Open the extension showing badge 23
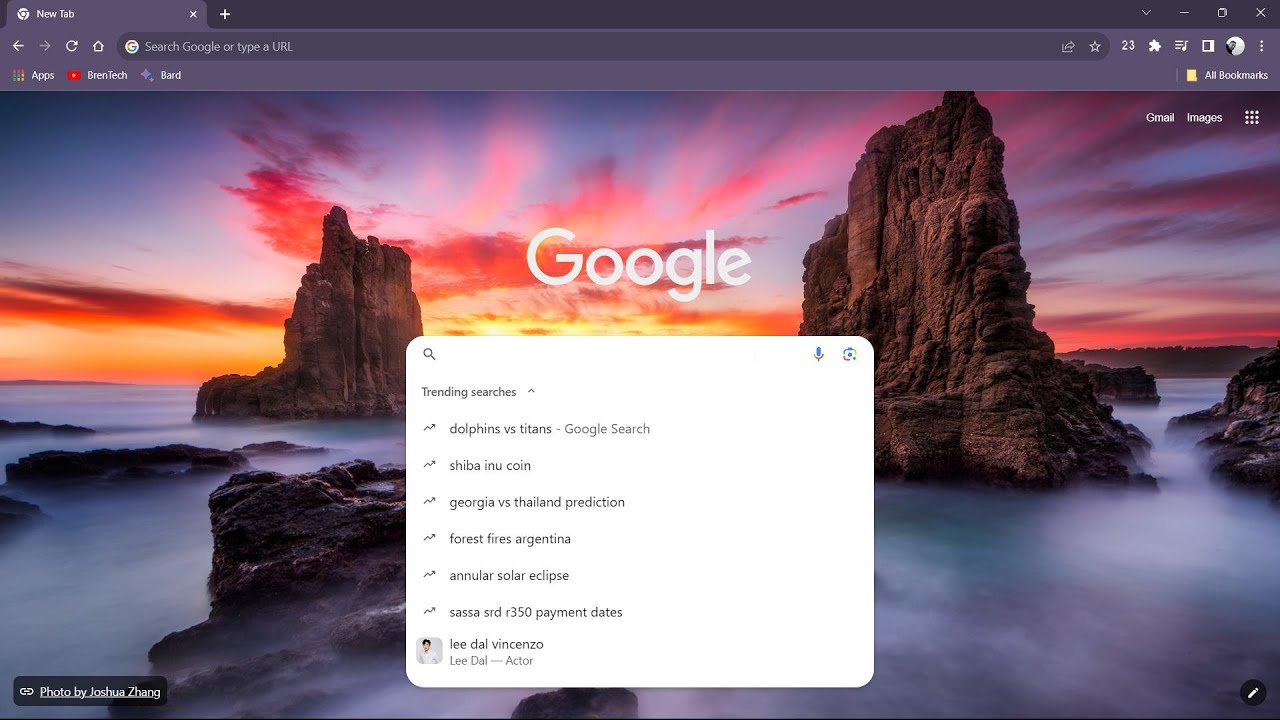Viewport: 1280px width, 720px height. pos(1128,46)
